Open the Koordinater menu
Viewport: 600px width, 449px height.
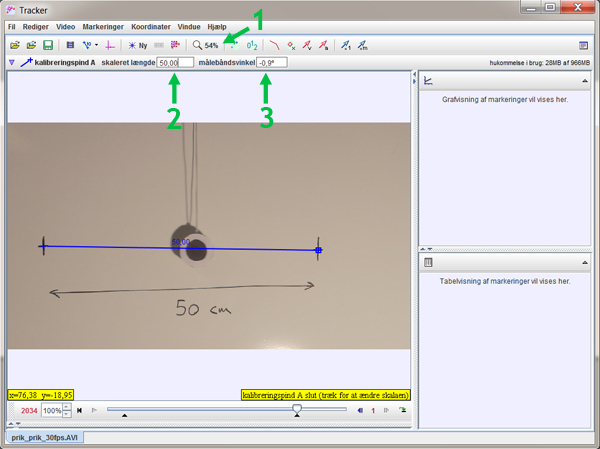coord(151,27)
